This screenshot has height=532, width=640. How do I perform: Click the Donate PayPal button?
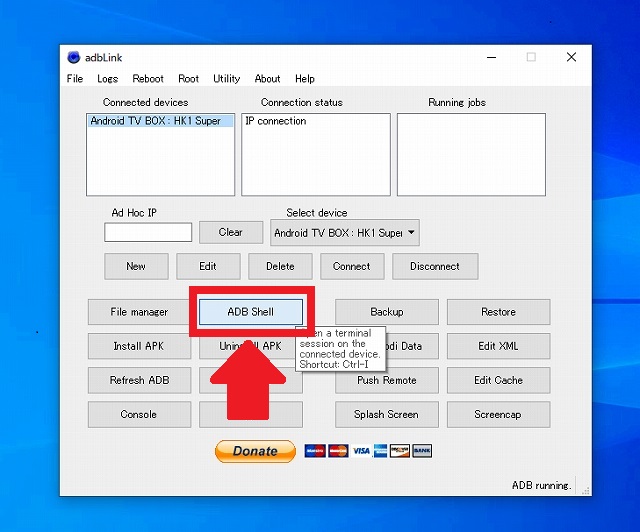pyautogui.click(x=255, y=451)
